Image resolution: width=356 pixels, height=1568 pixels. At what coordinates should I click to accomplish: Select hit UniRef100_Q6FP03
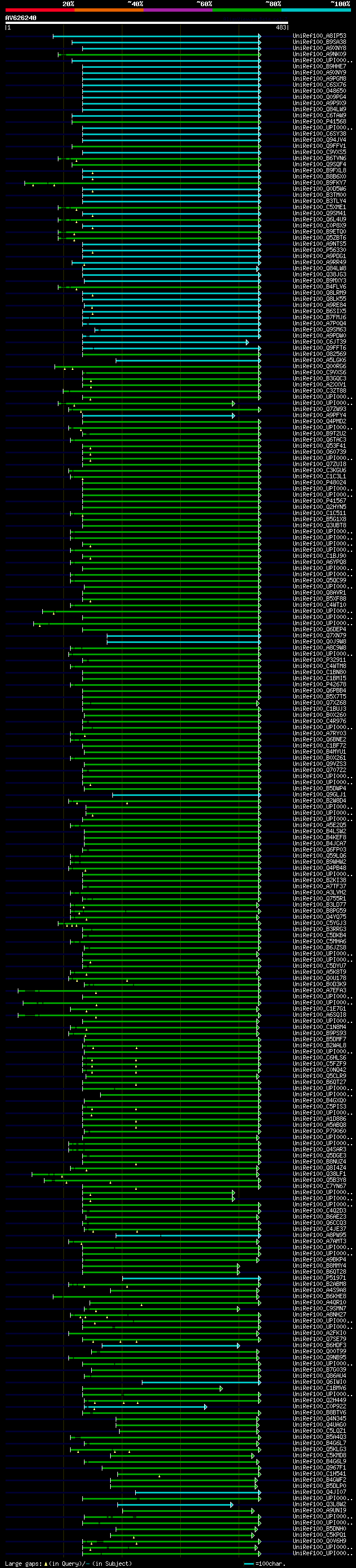(319, 850)
